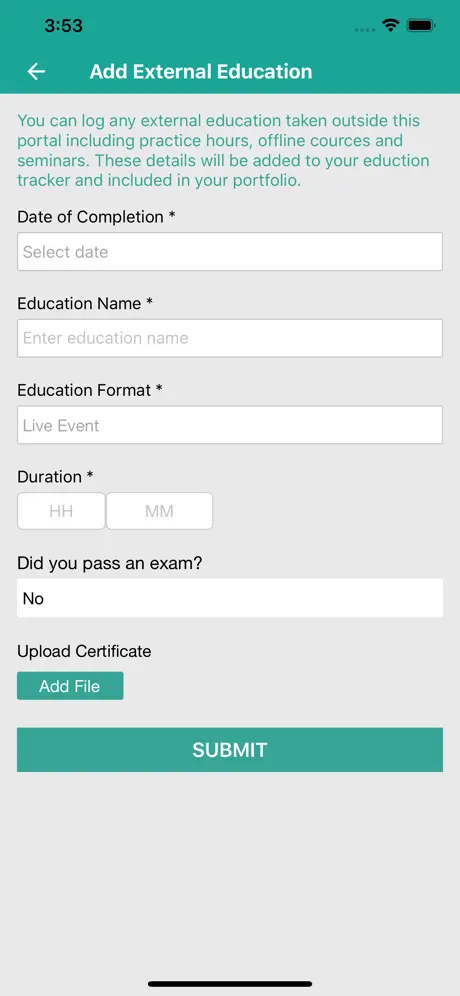Focus the Education Name input field
Viewport: 460px width, 996px height.
point(229,338)
